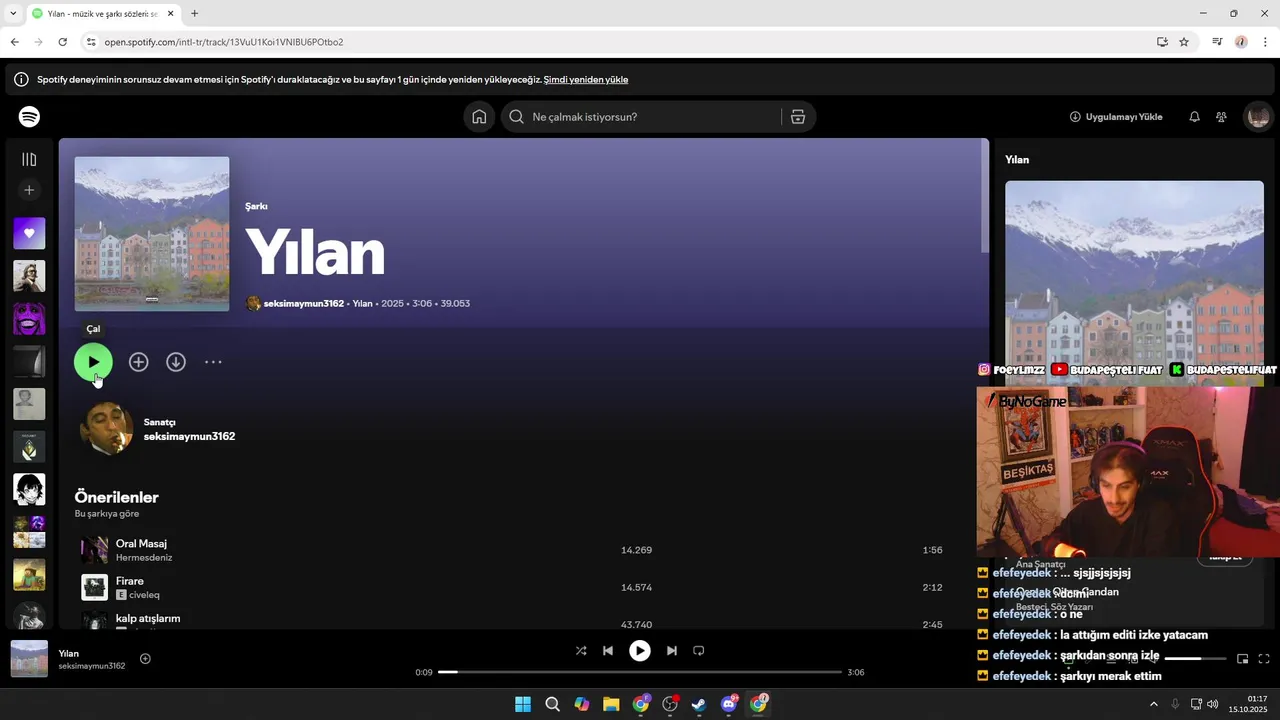Image resolution: width=1280 pixels, height=720 pixels.
Task: Open Steam from the taskbar
Action: [x=699, y=704]
